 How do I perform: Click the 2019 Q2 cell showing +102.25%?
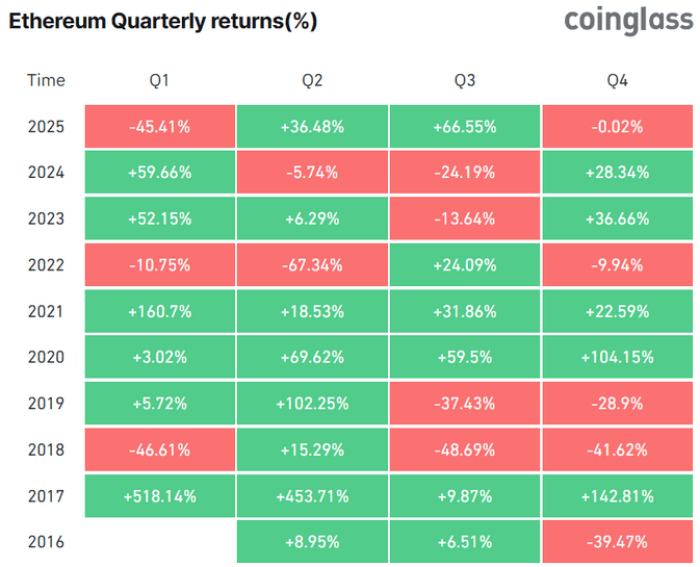coord(312,403)
